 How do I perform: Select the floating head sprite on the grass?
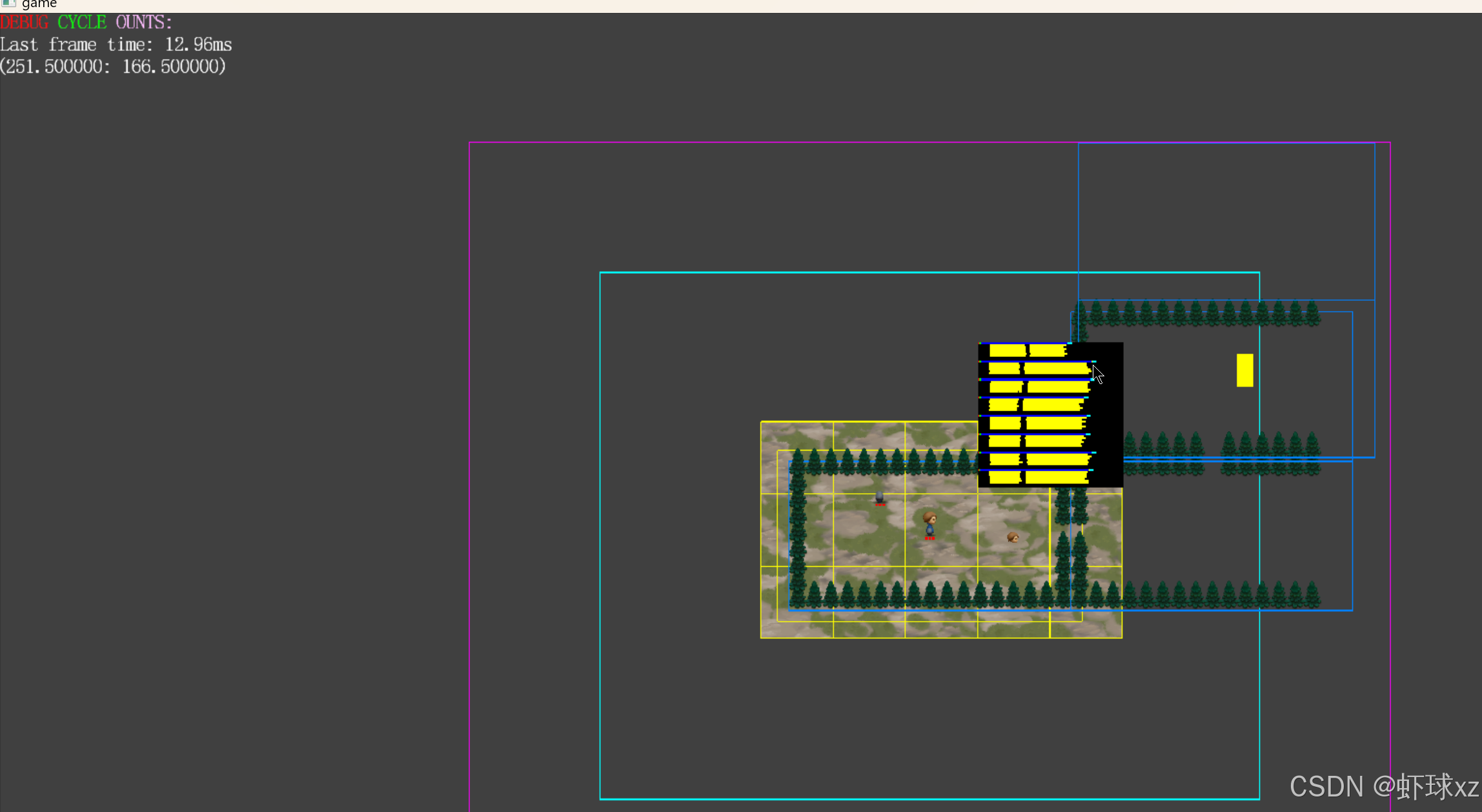click(x=1013, y=537)
